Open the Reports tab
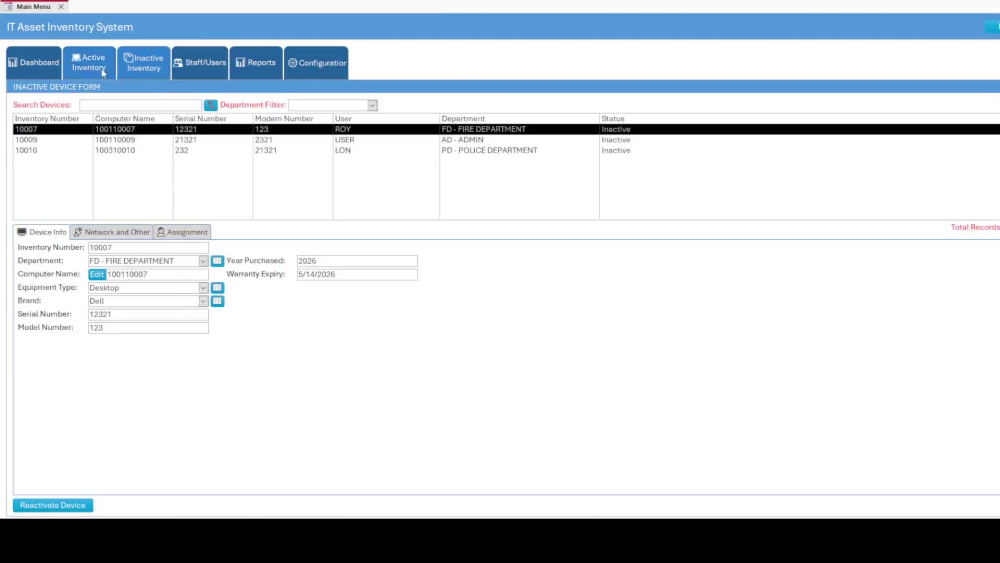 click(256, 62)
